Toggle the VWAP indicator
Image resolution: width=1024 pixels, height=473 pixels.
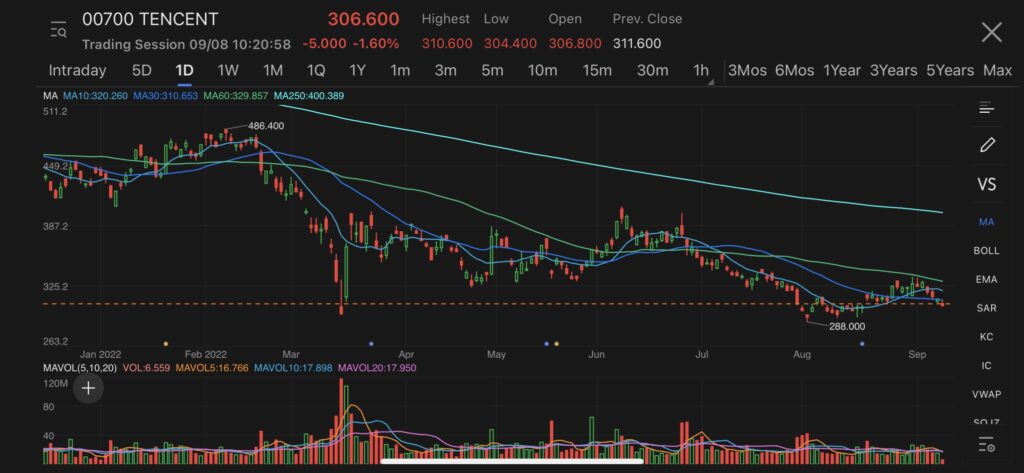pyautogui.click(x=986, y=395)
